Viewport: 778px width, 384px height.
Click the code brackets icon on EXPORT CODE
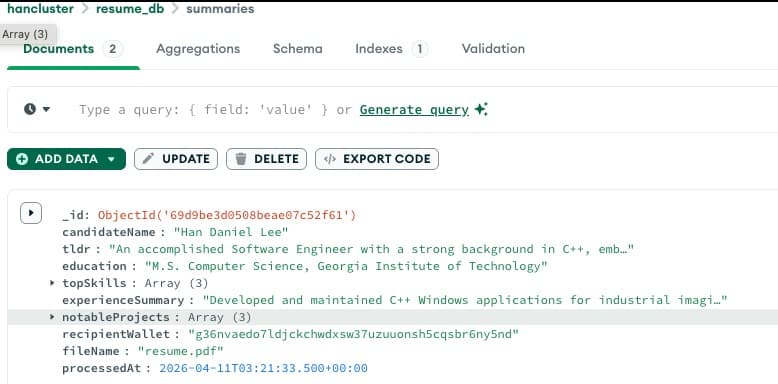[329, 159]
